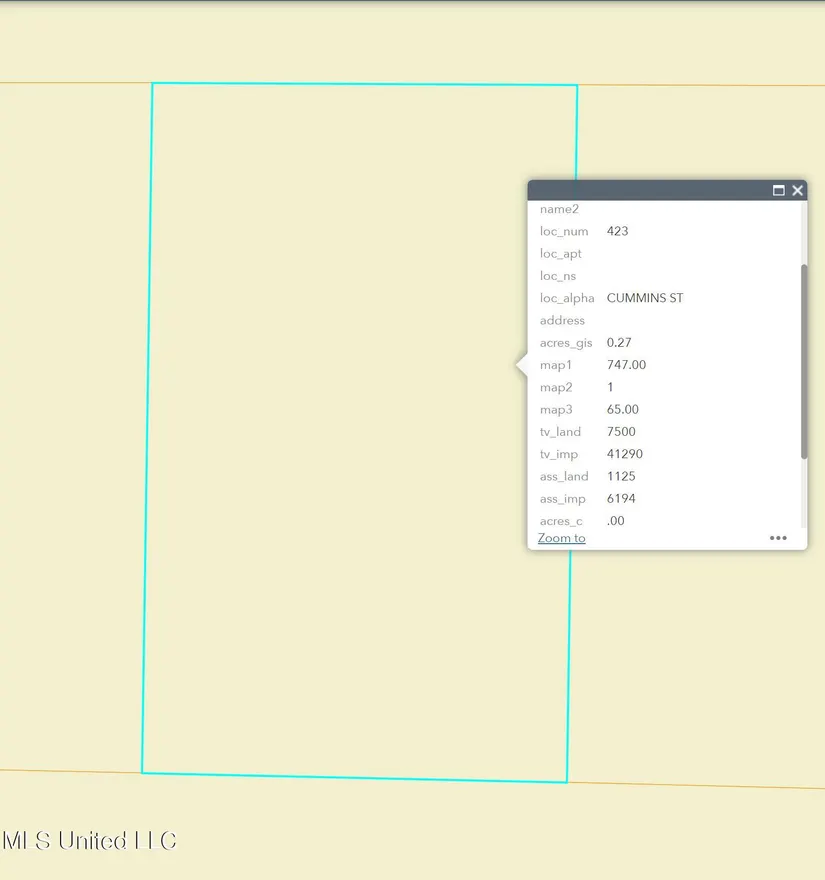
Task: Open the popup's three-dot more options menu
Action: point(778,538)
